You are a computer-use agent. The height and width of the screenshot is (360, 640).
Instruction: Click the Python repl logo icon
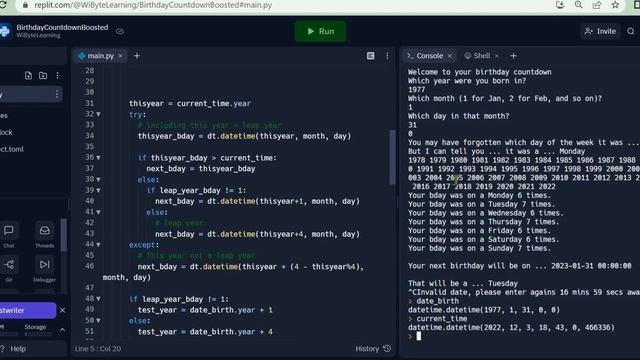4,31
